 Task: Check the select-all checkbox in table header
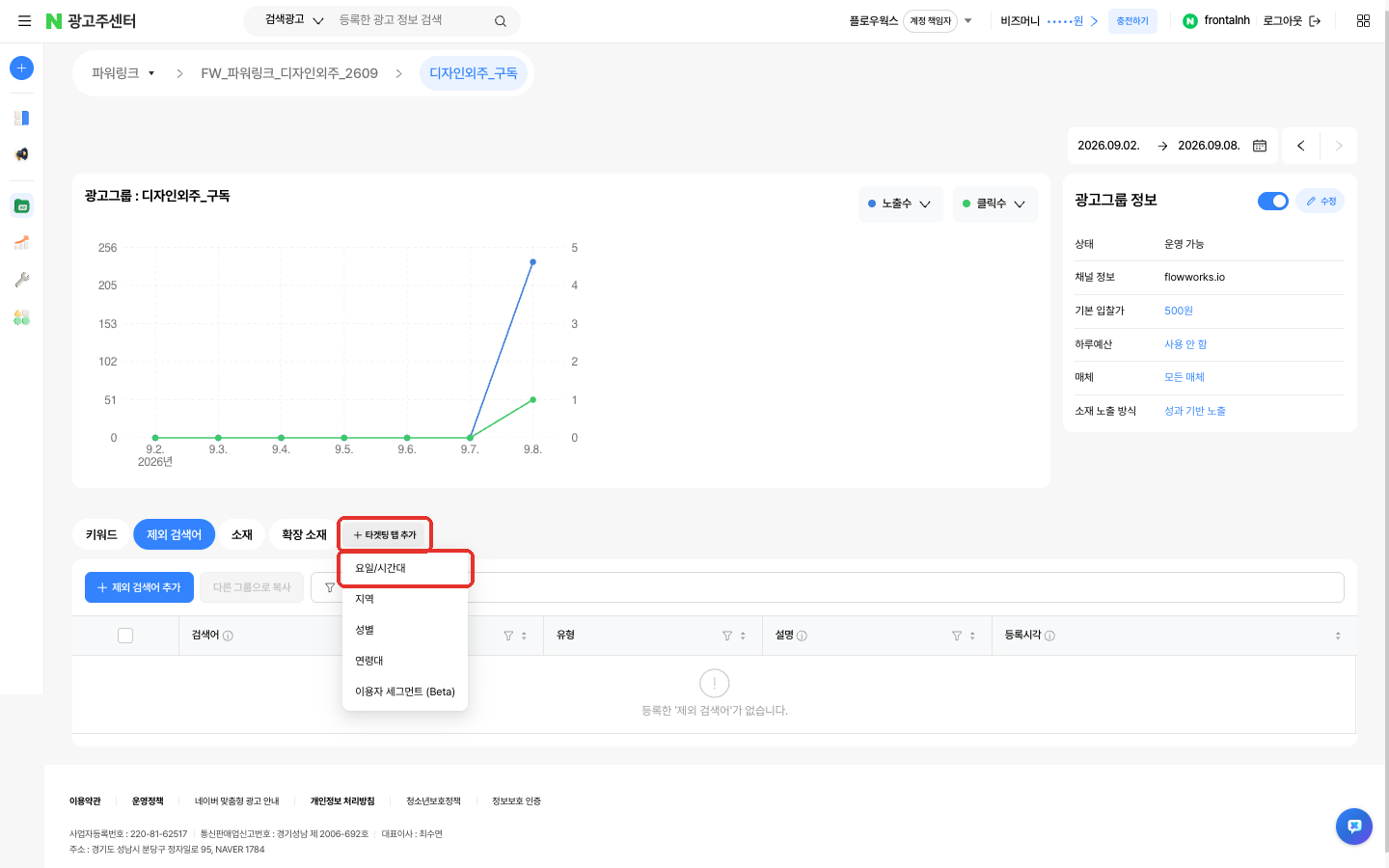(125, 636)
